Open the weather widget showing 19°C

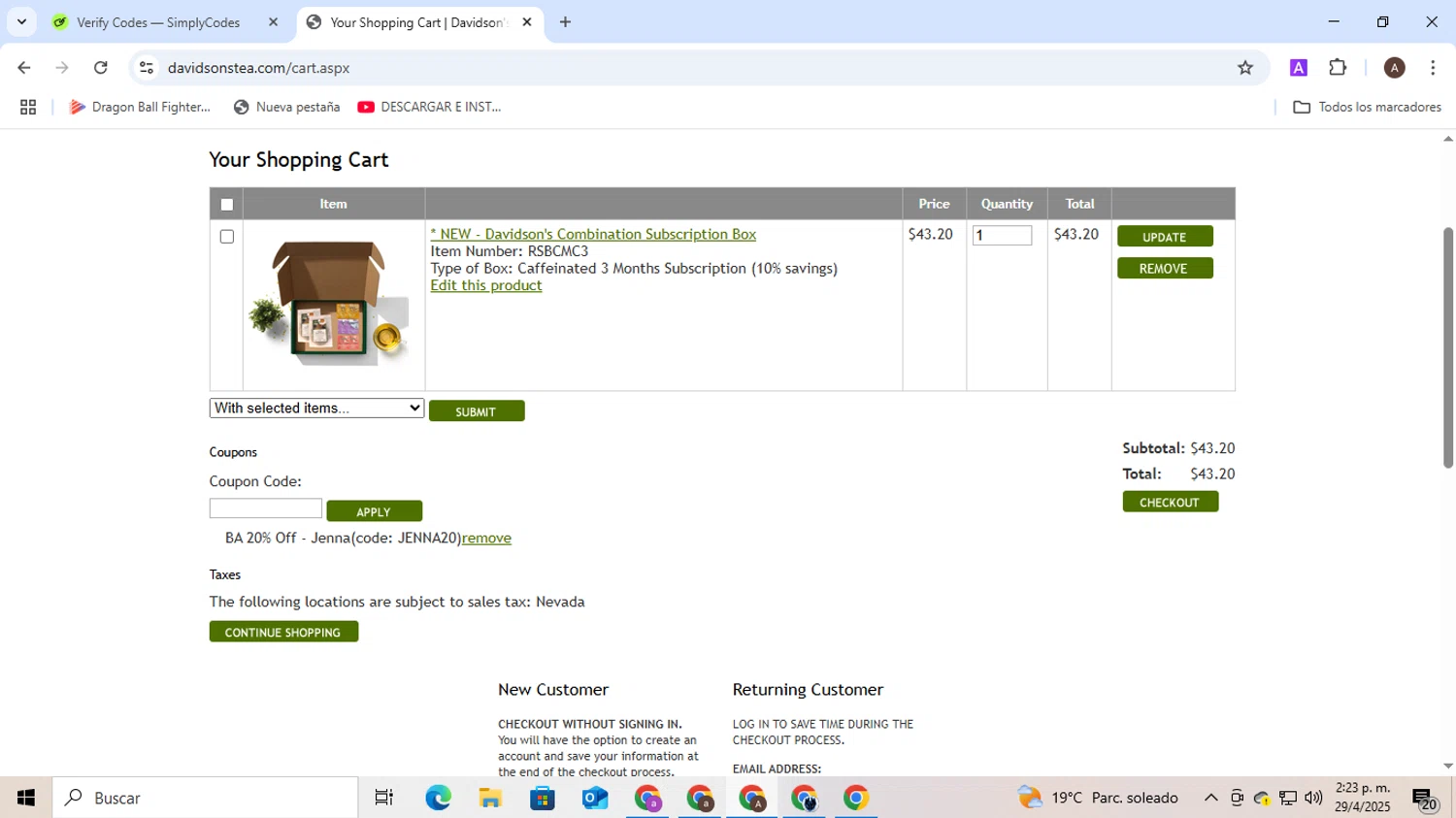(x=1098, y=798)
